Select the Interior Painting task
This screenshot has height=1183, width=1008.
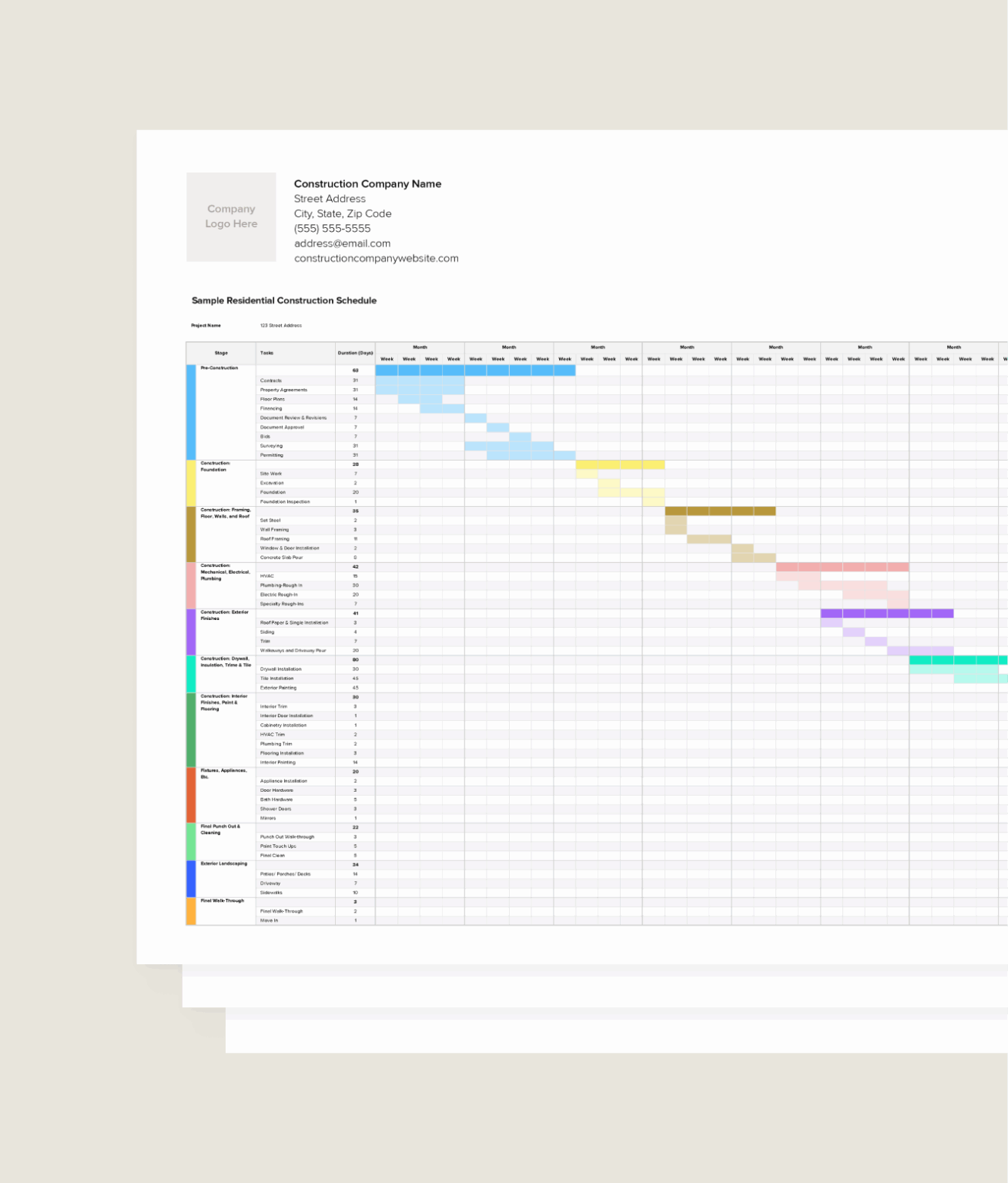click(278, 762)
